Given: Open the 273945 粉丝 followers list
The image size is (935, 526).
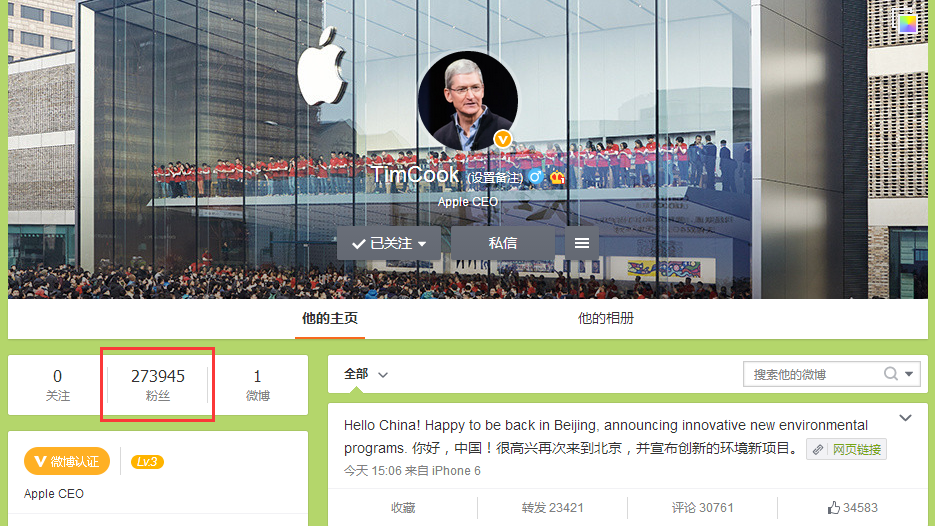Looking at the screenshot, I should coord(158,385).
